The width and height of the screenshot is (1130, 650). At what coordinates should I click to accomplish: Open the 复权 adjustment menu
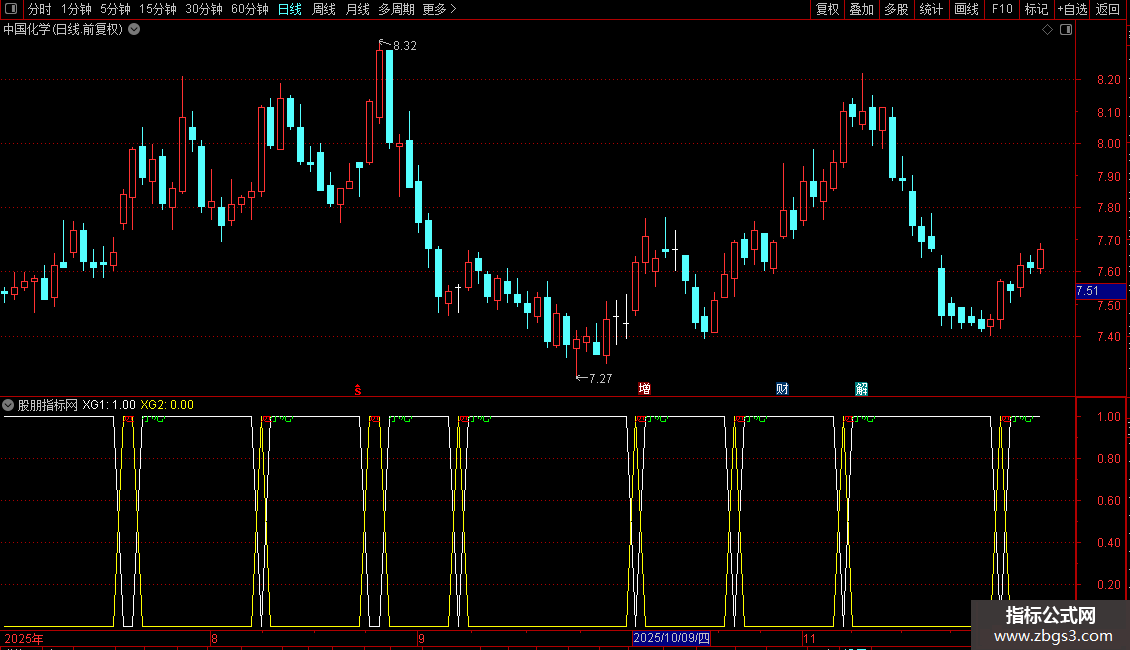(827, 9)
